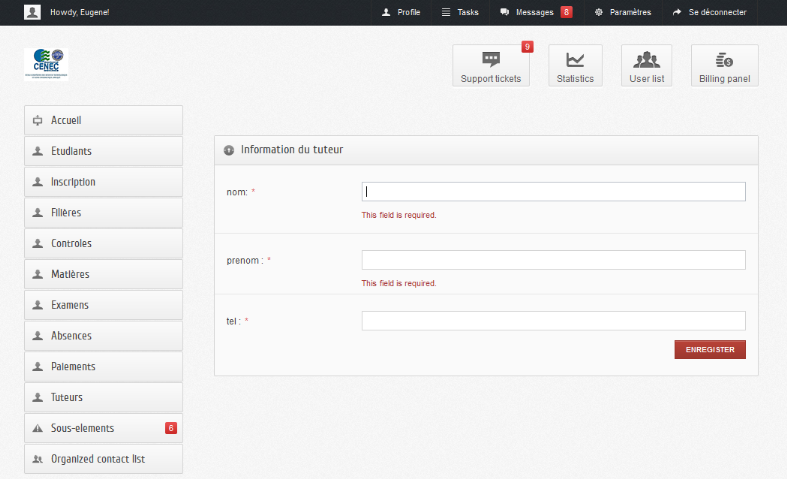The image size is (787, 479).
Task: Open Paramètres settings in top bar
Action: click(x=622, y=12)
